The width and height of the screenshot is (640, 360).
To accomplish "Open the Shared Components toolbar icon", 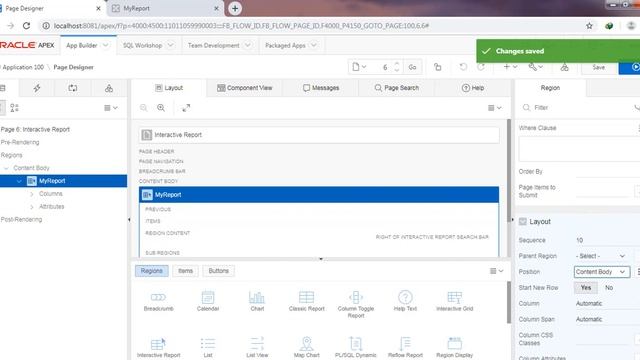I will [564, 67].
